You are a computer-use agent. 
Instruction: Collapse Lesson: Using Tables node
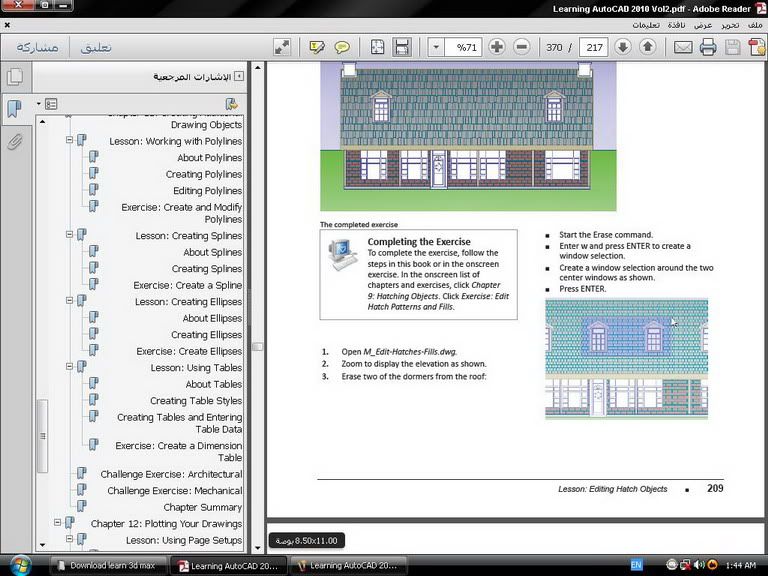(x=70, y=366)
